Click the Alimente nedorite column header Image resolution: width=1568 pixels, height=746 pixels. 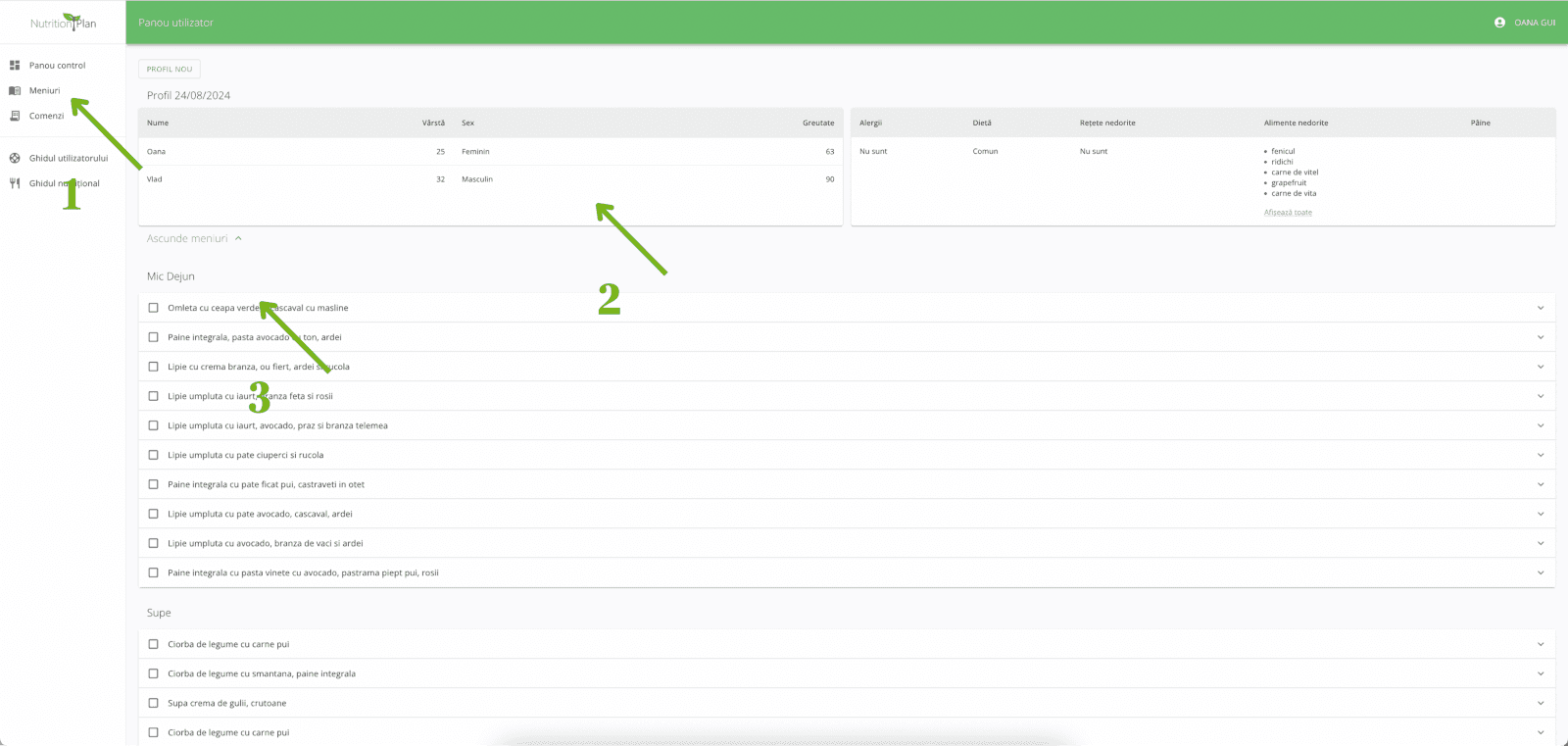coord(1296,123)
